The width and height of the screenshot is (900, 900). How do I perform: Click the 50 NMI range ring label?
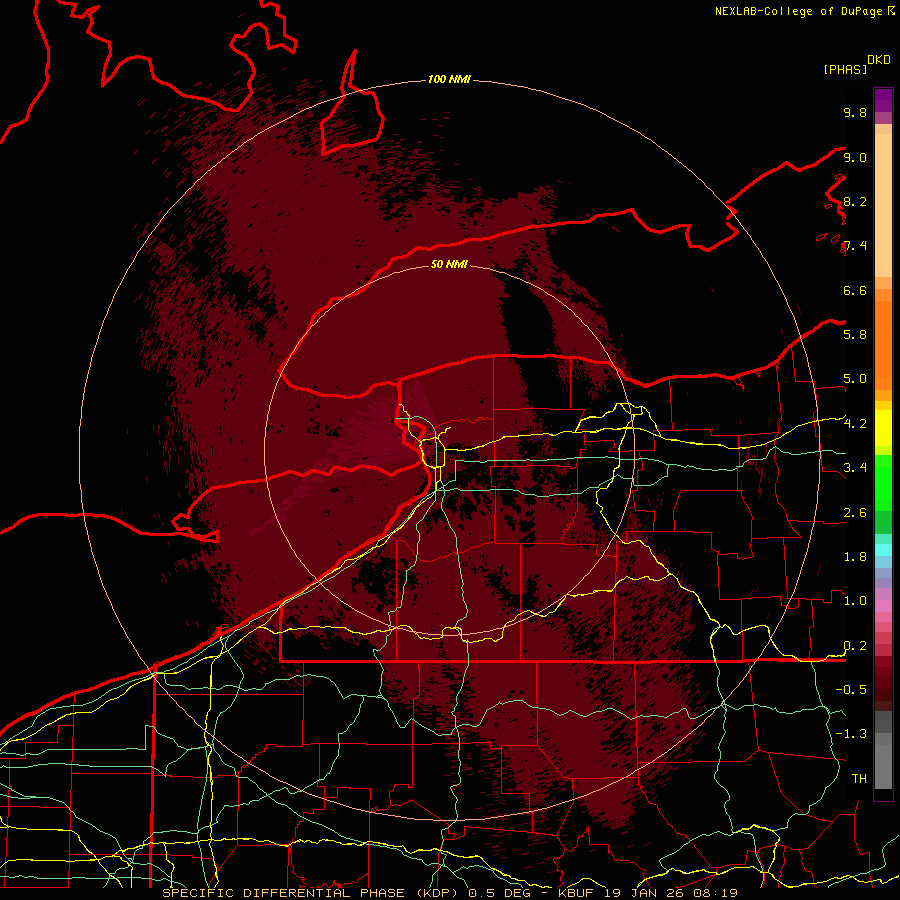click(449, 264)
